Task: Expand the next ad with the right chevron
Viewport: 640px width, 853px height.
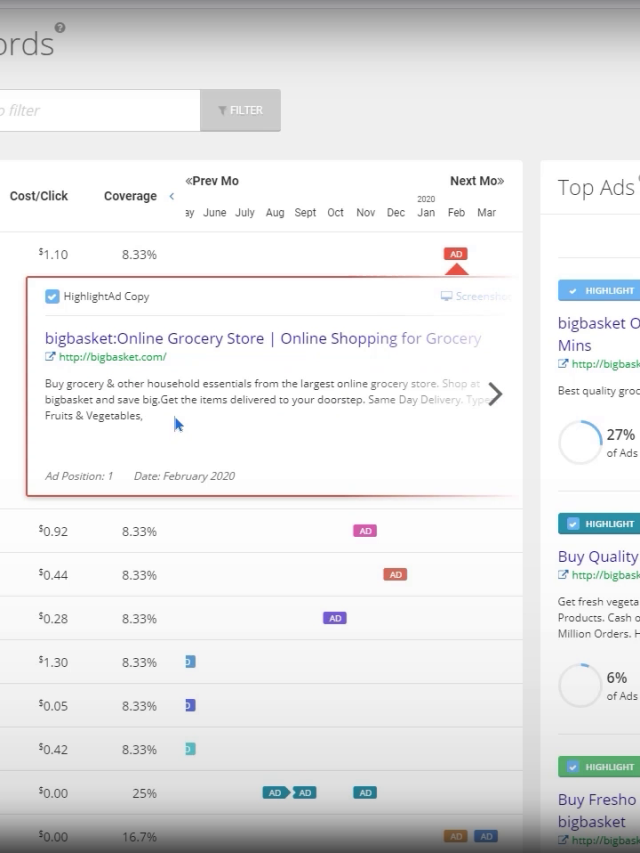Action: [x=495, y=394]
